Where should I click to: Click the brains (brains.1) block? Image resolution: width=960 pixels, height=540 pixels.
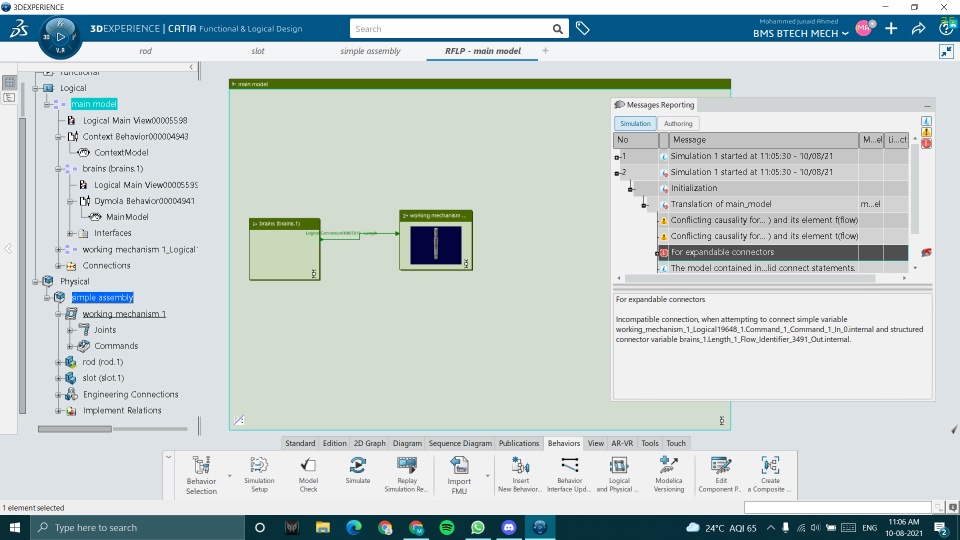(x=285, y=249)
